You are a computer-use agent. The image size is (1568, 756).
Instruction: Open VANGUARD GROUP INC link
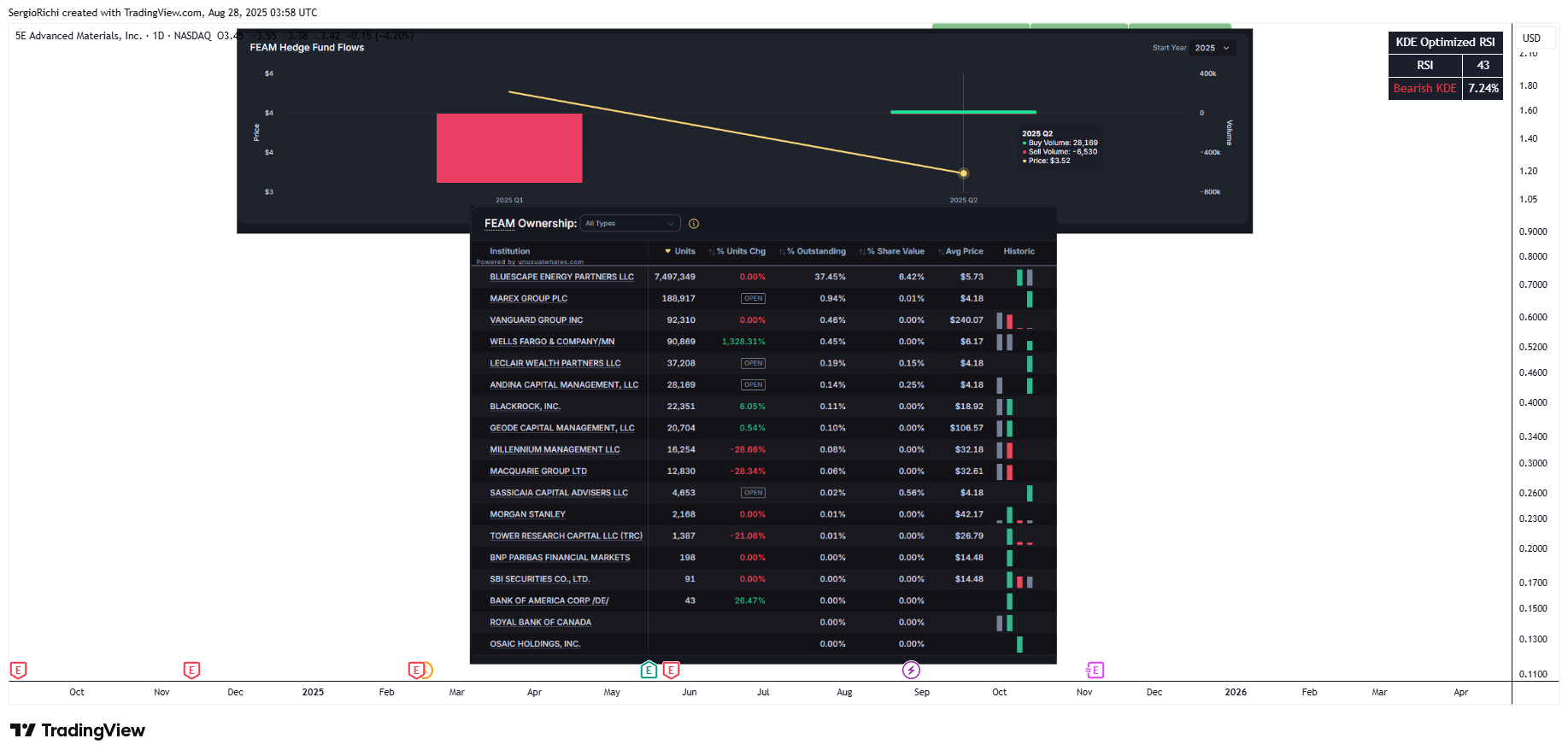[536, 320]
